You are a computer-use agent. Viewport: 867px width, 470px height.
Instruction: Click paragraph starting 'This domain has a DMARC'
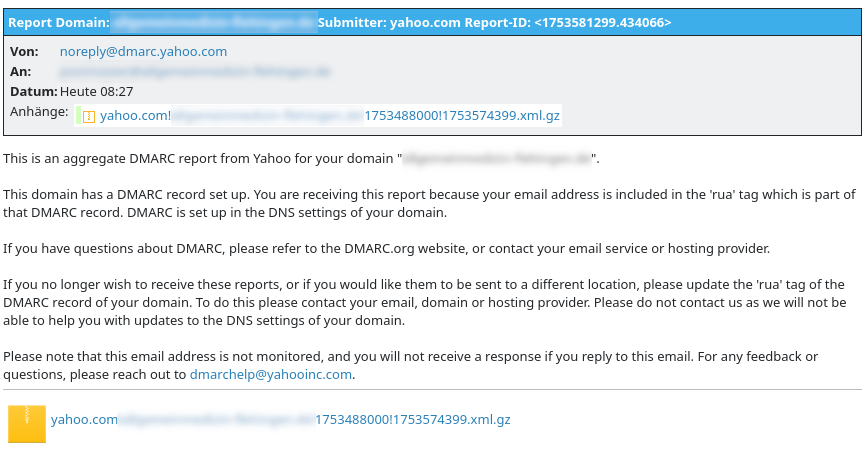429,203
